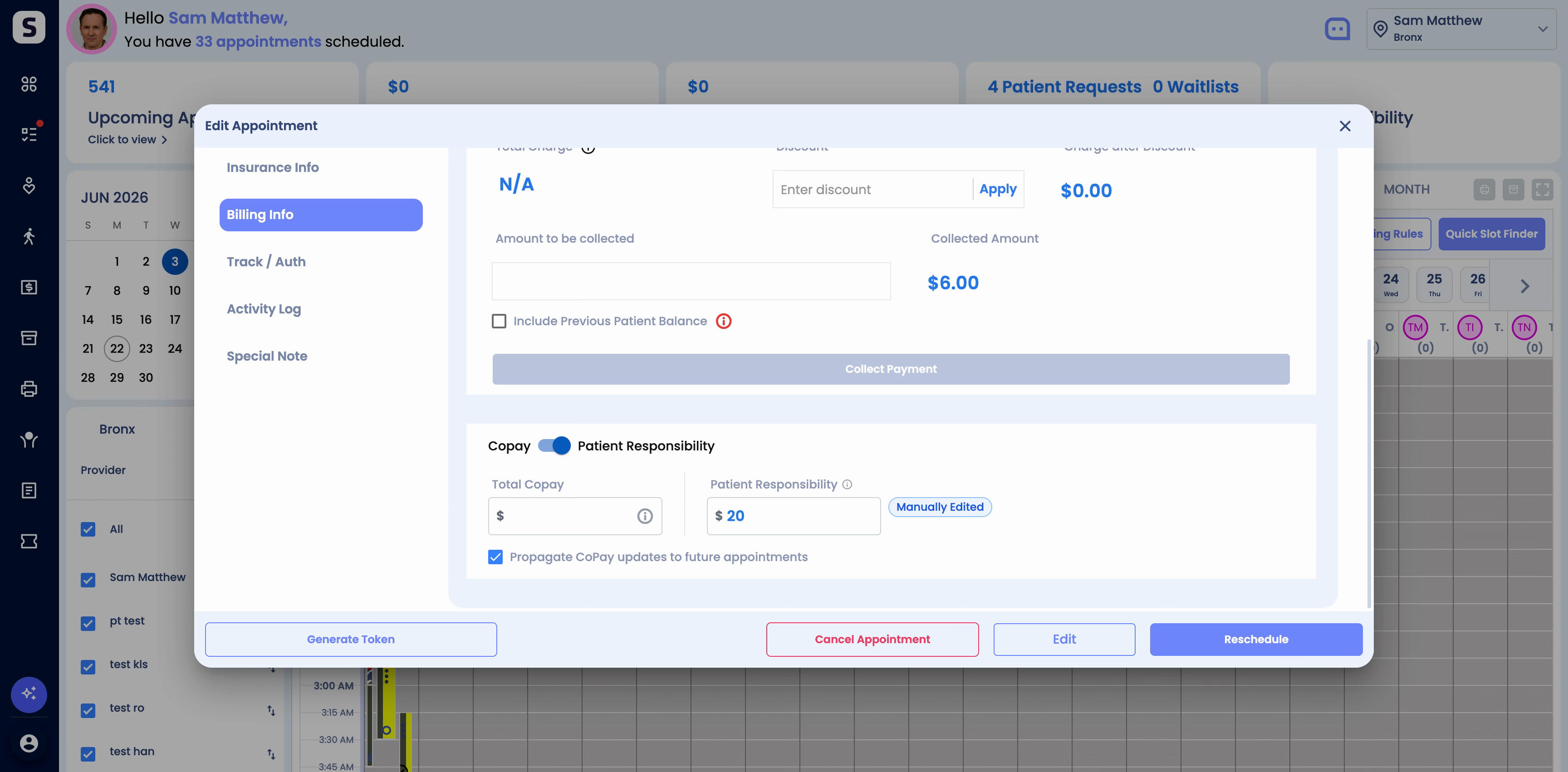The image size is (1568, 772).
Task: Select the Billing Info section
Action: pyautogui.click(x=321, y=215)
